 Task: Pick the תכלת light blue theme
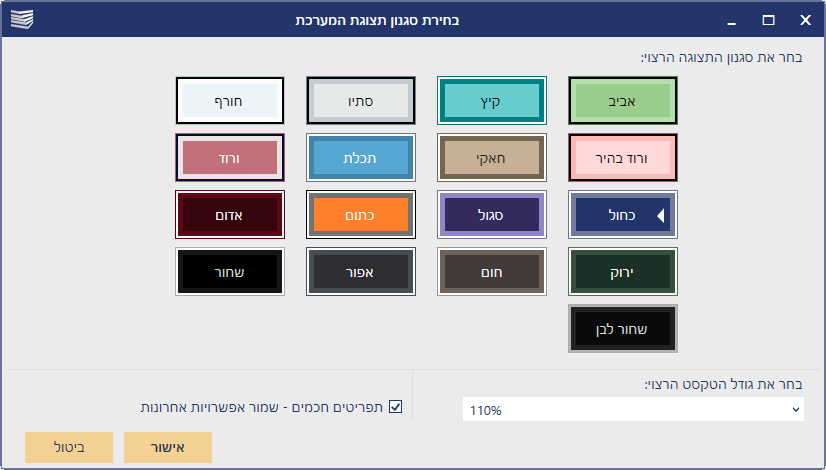point(361,158)
